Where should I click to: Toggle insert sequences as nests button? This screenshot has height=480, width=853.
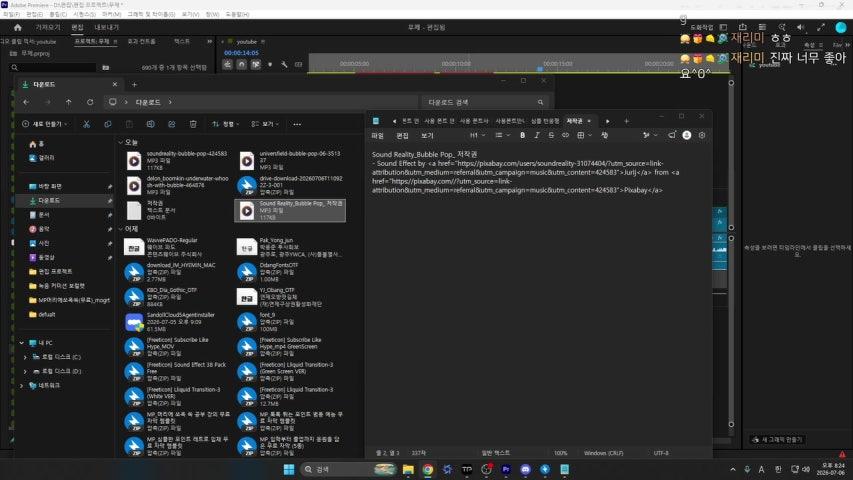(x=227, y=65)
